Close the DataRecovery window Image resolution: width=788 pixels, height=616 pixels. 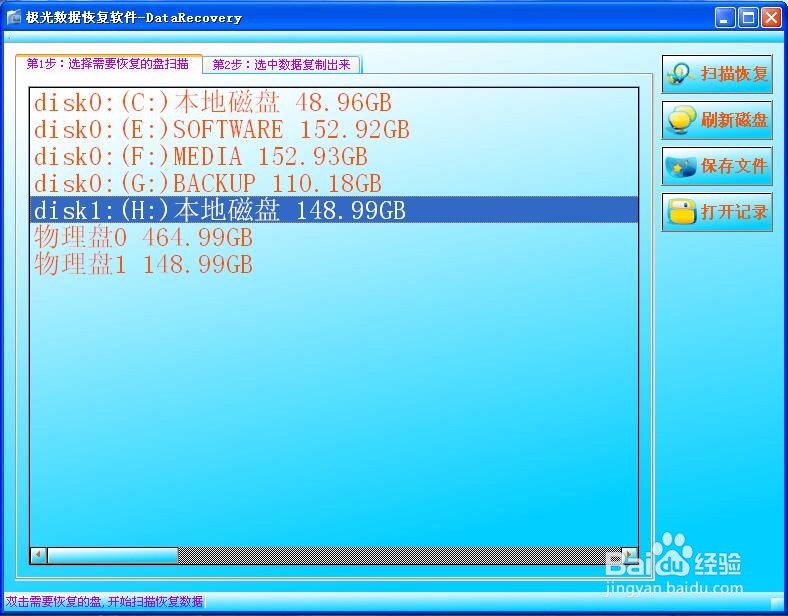[x=771, y=18]
